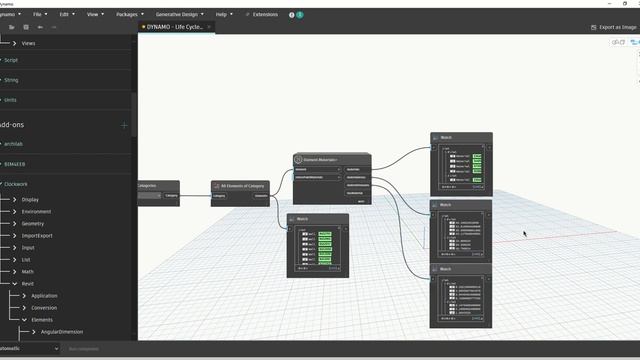Screen dimensions: 640x360
Task: Open the Edit menu
Action: (67, 14)
